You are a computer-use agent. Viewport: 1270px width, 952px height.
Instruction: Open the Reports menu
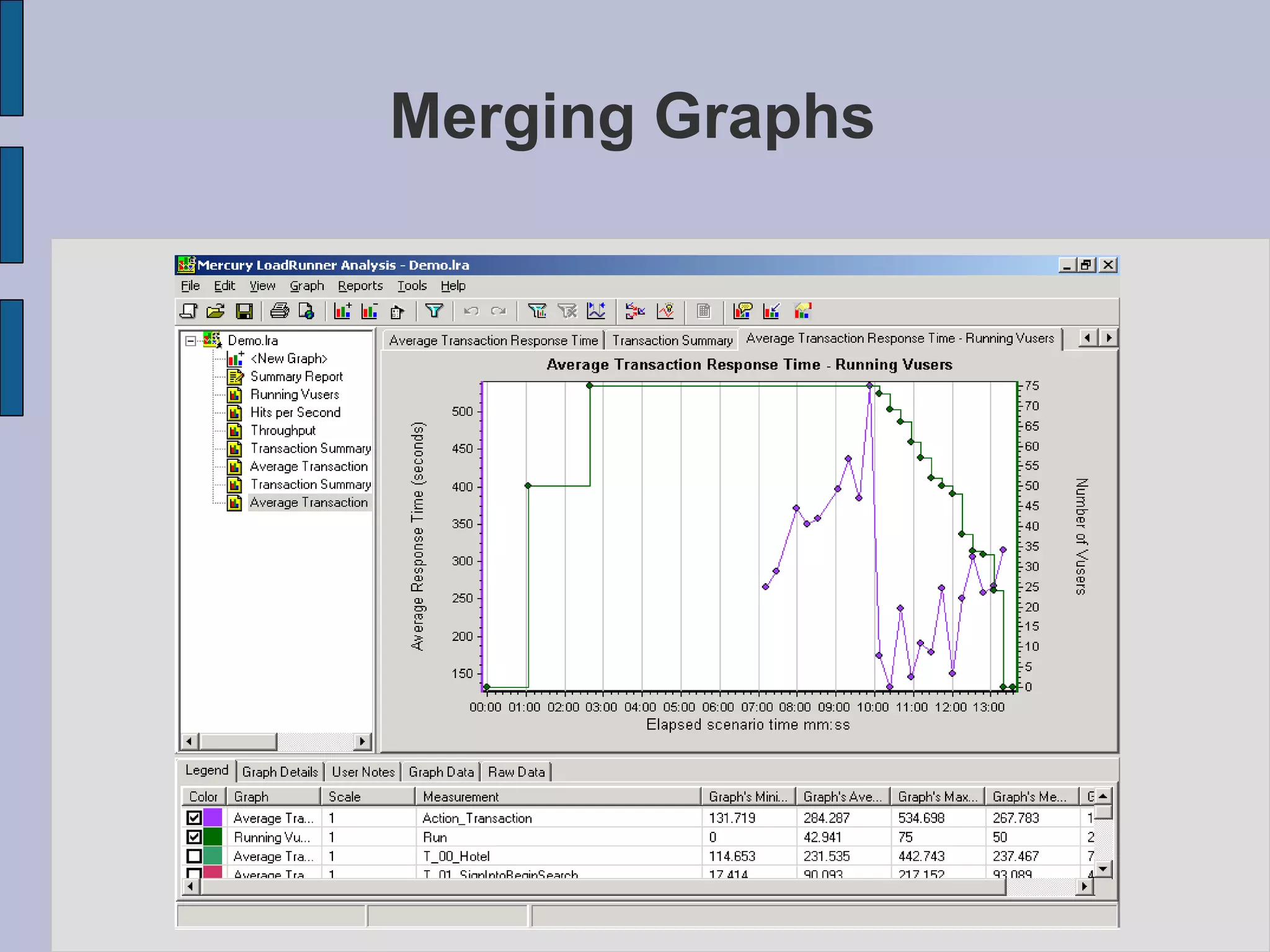[x=360, y=286]
